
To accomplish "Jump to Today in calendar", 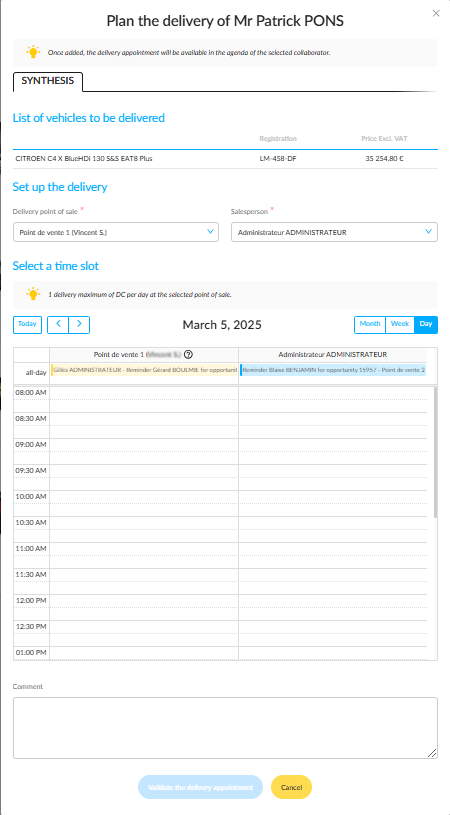I will pyautogui.click(x=27, y=325).
